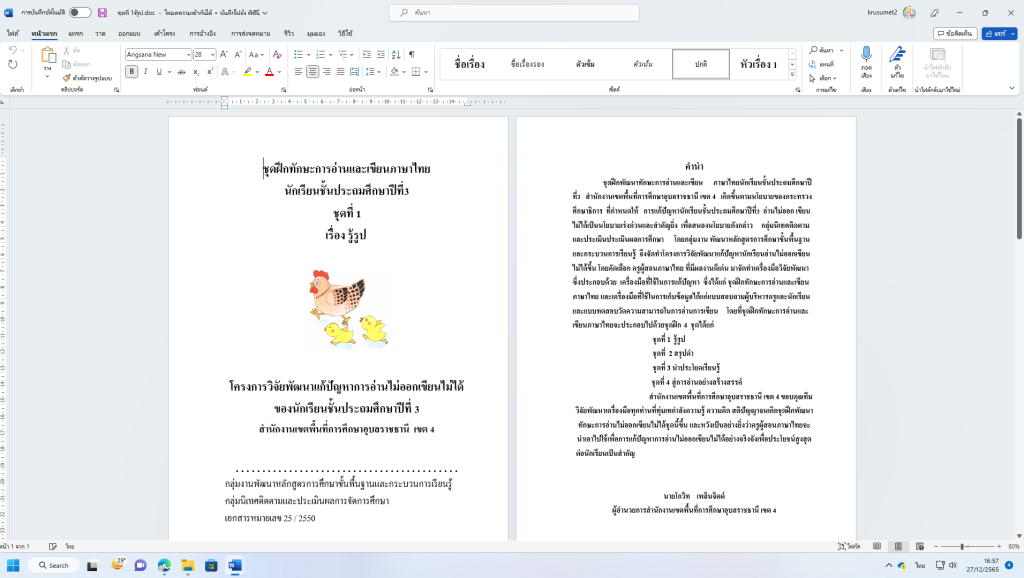Toggle bold formatting
The image size is (1024, 578).
pyautogui.click(x=131, y=72)
